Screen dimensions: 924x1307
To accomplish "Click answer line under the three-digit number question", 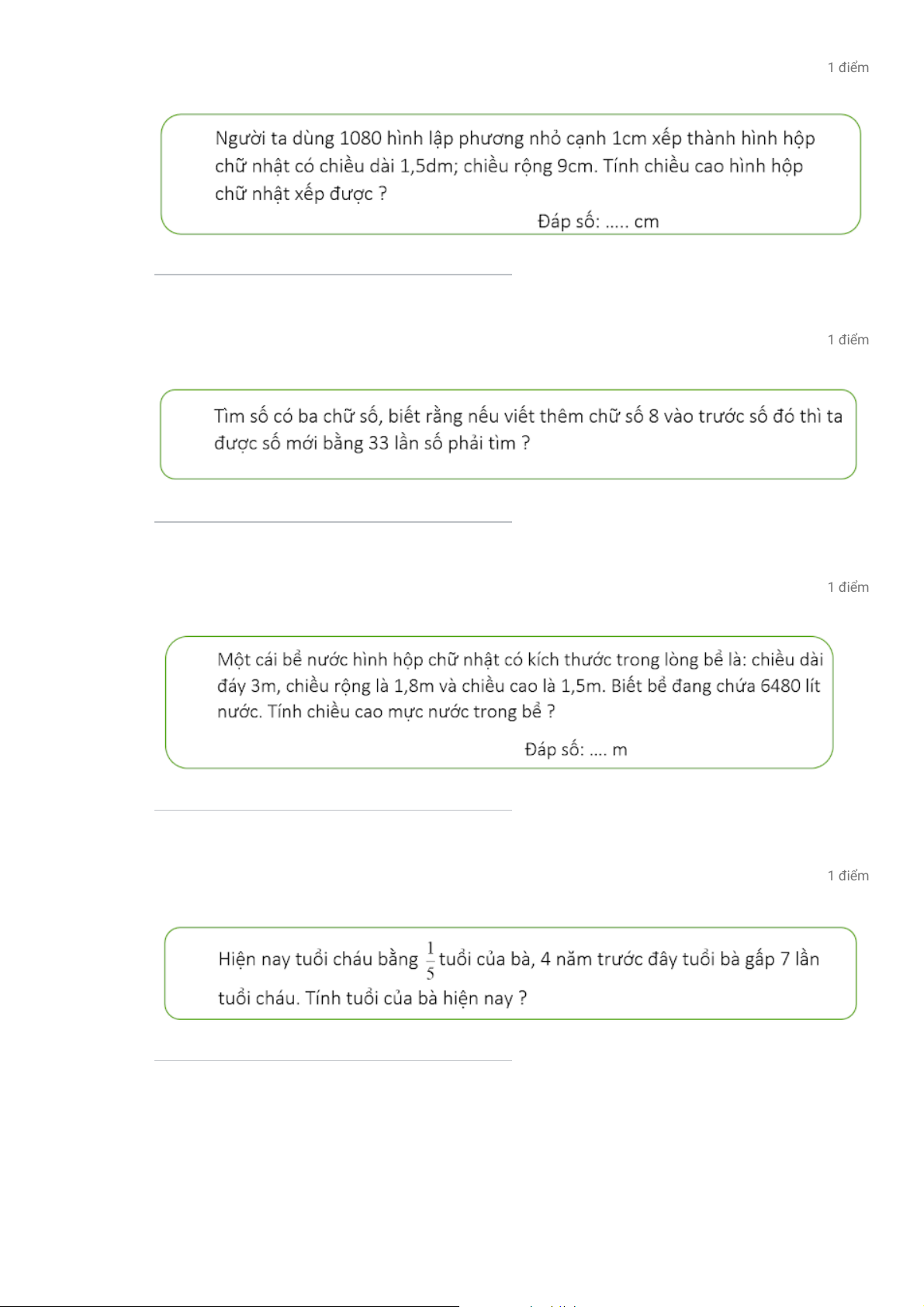I will [x=333, y=522].
